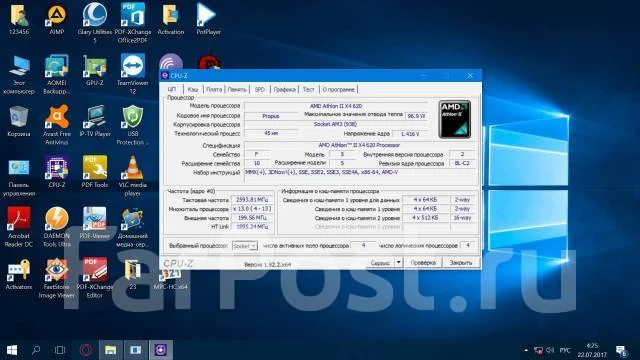Show hidden system tray icons

pos(526,350)
